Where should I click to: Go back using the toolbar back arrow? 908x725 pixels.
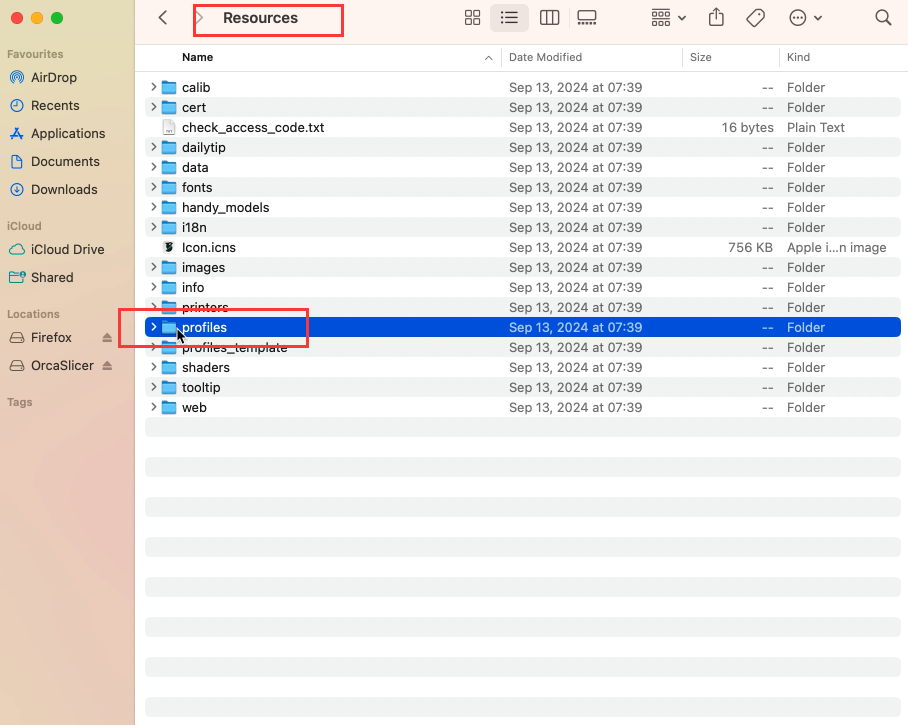[163, 18]
